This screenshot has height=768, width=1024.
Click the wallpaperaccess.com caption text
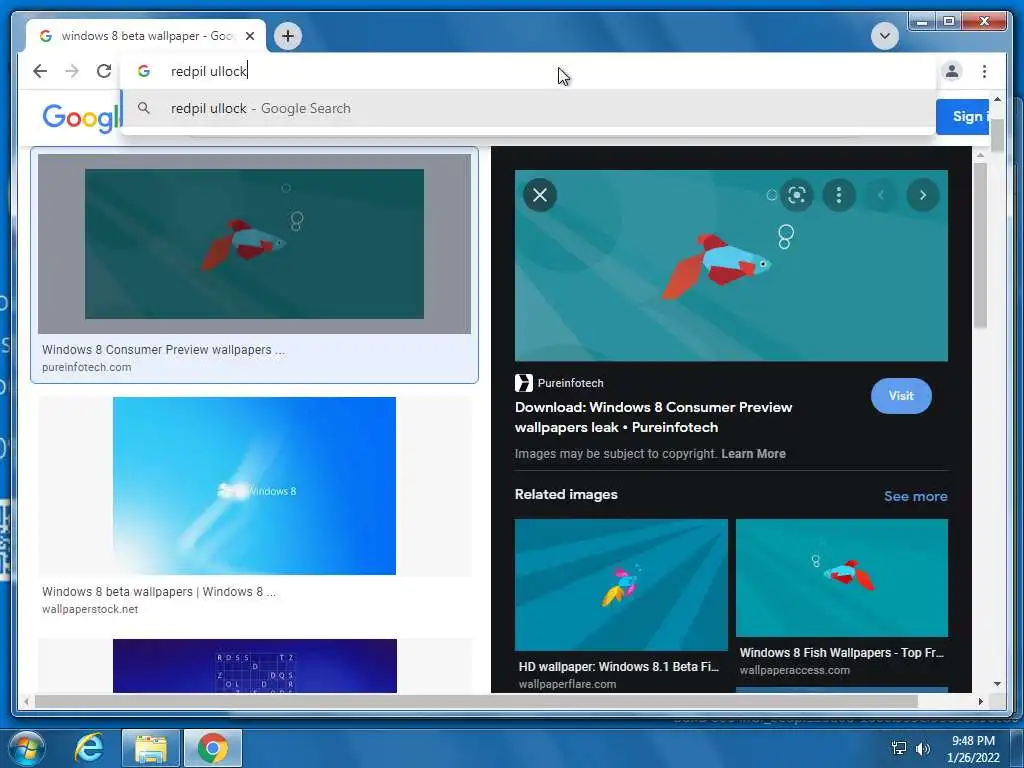point(794,670)
